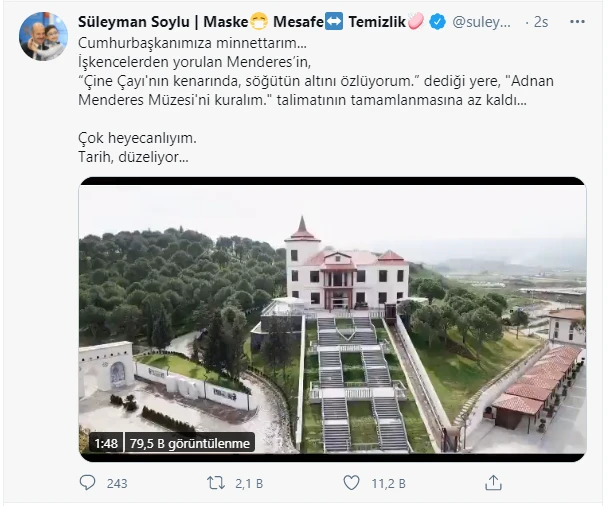This screenshot has height=506, width=613.
Task: Click the 243 reply count
Action: pyautogui.click(x=116, y=483)
